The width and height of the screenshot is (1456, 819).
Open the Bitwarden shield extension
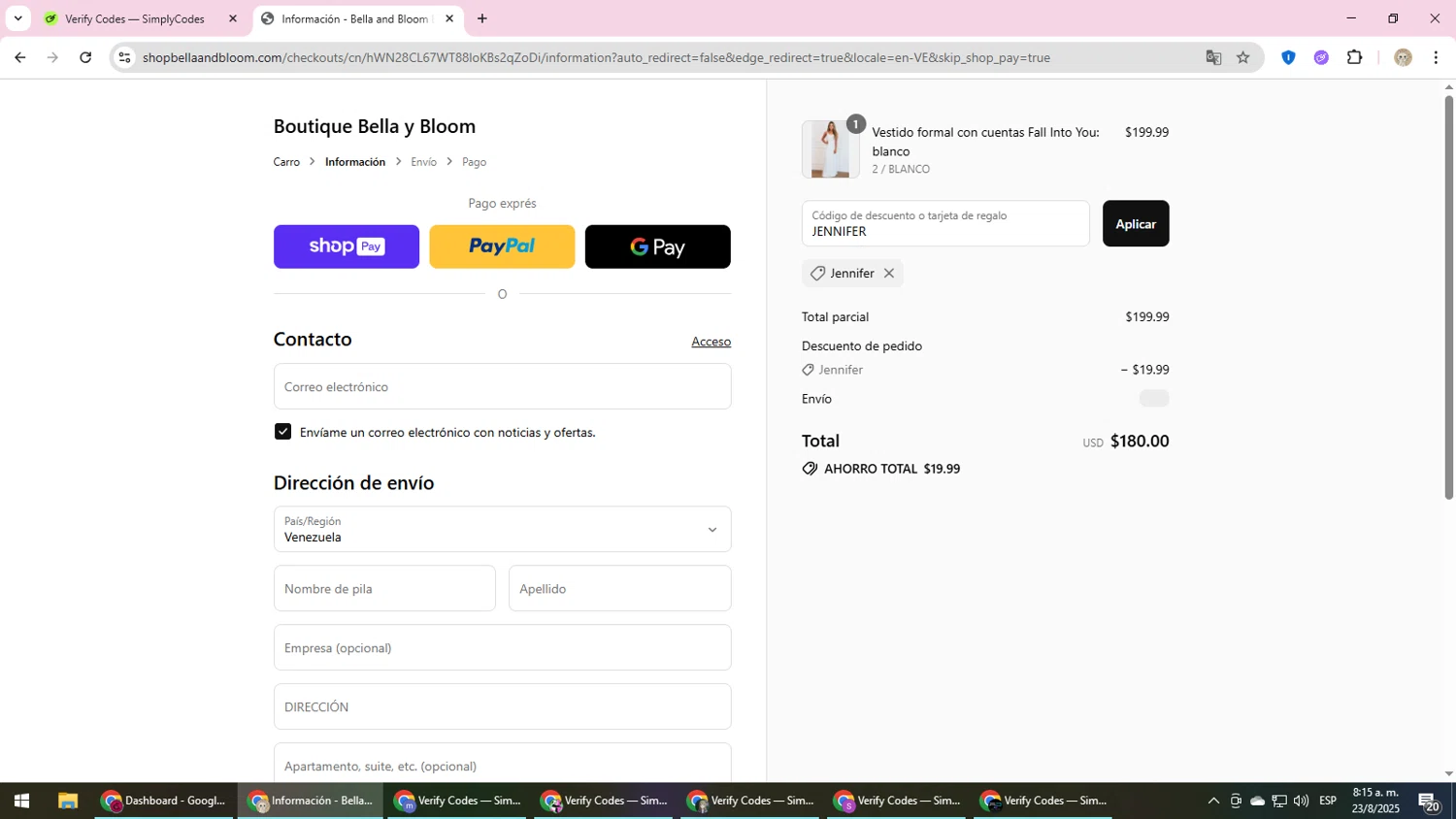pos(1288,57)
